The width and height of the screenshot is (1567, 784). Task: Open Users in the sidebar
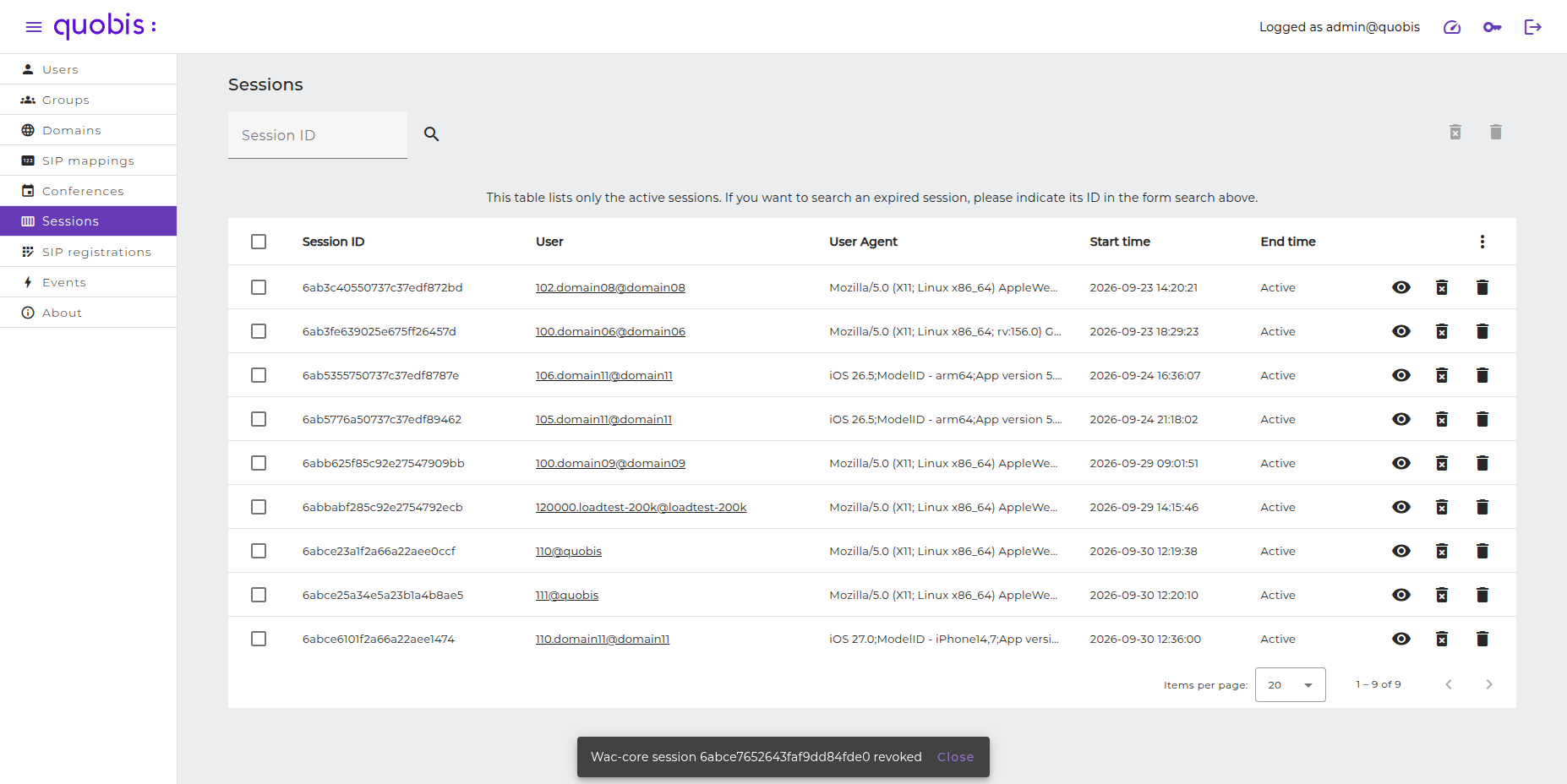(89, 69)
